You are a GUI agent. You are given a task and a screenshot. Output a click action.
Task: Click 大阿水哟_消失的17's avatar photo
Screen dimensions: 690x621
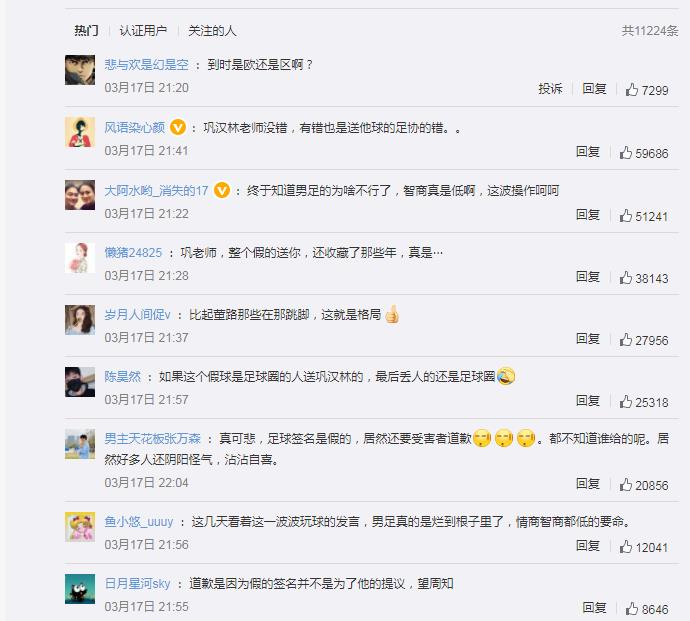coord(80,195)
